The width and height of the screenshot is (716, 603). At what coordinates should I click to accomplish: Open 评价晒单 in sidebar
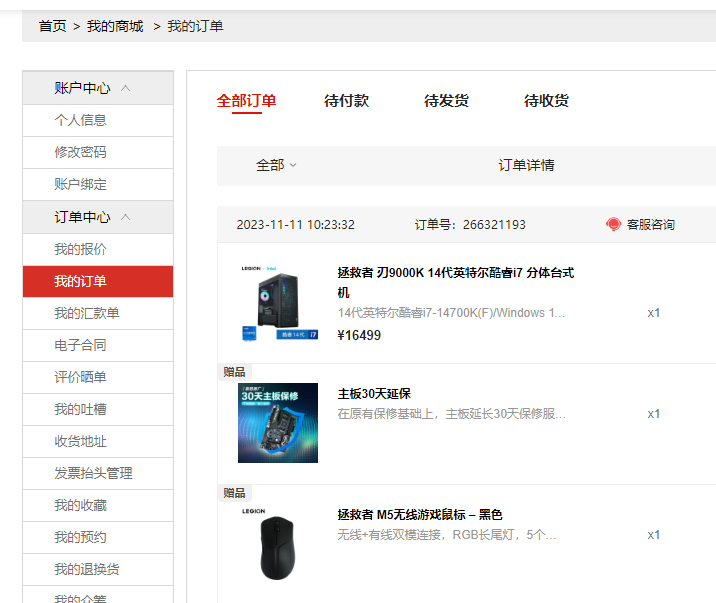tap(98, 377)
